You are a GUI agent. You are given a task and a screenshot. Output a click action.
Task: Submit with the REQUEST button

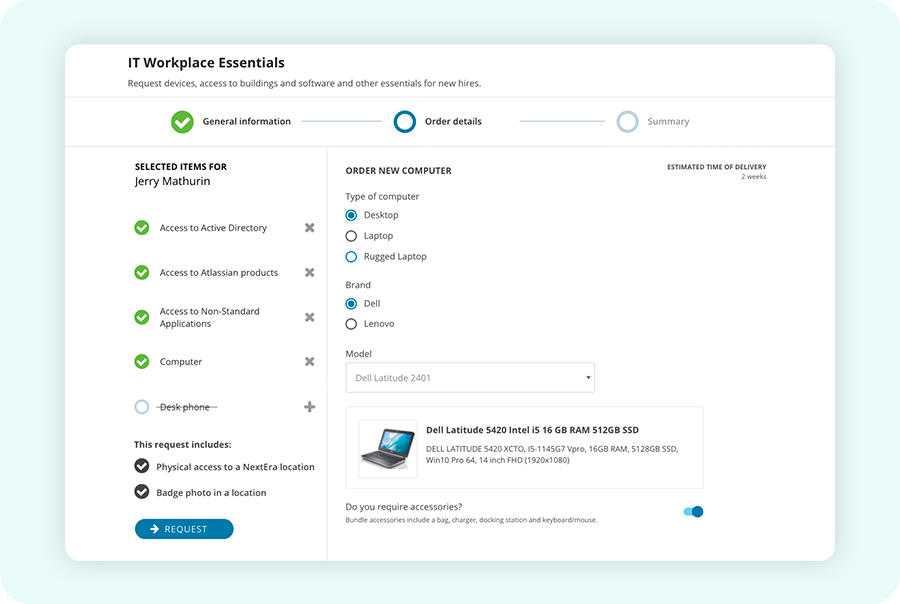click(x=184, y=529)
